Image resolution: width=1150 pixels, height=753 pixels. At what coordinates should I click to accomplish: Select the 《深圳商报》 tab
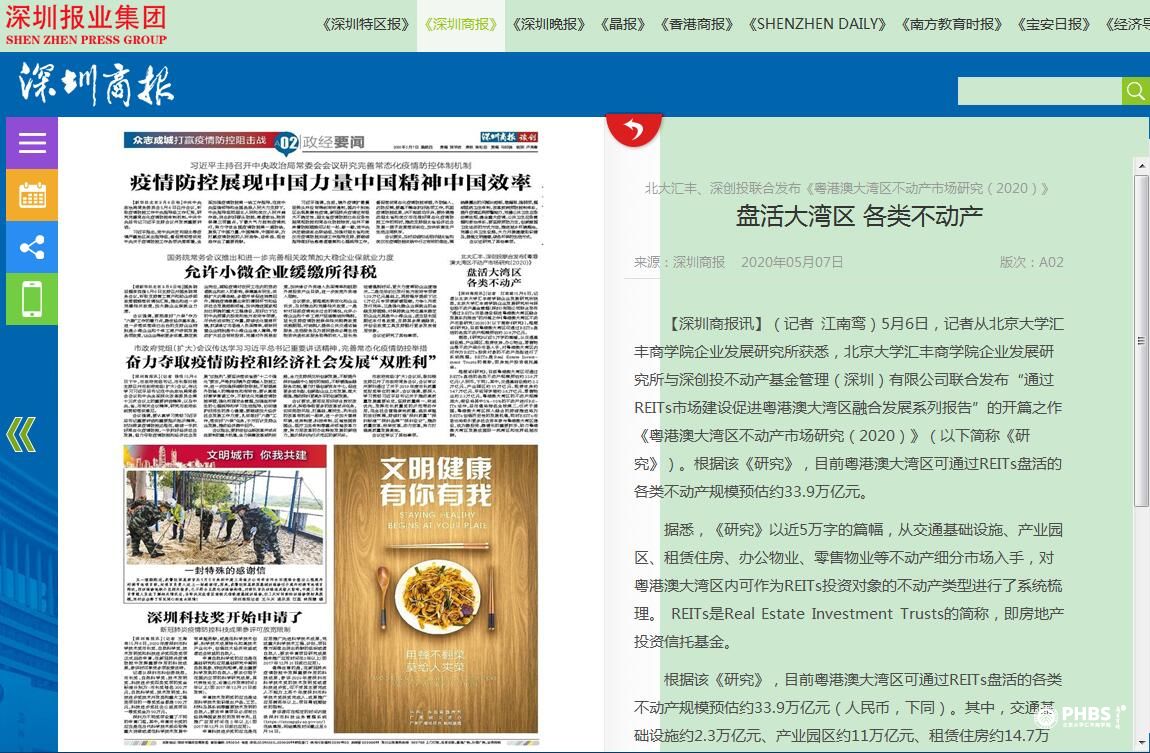pos(461,24)
